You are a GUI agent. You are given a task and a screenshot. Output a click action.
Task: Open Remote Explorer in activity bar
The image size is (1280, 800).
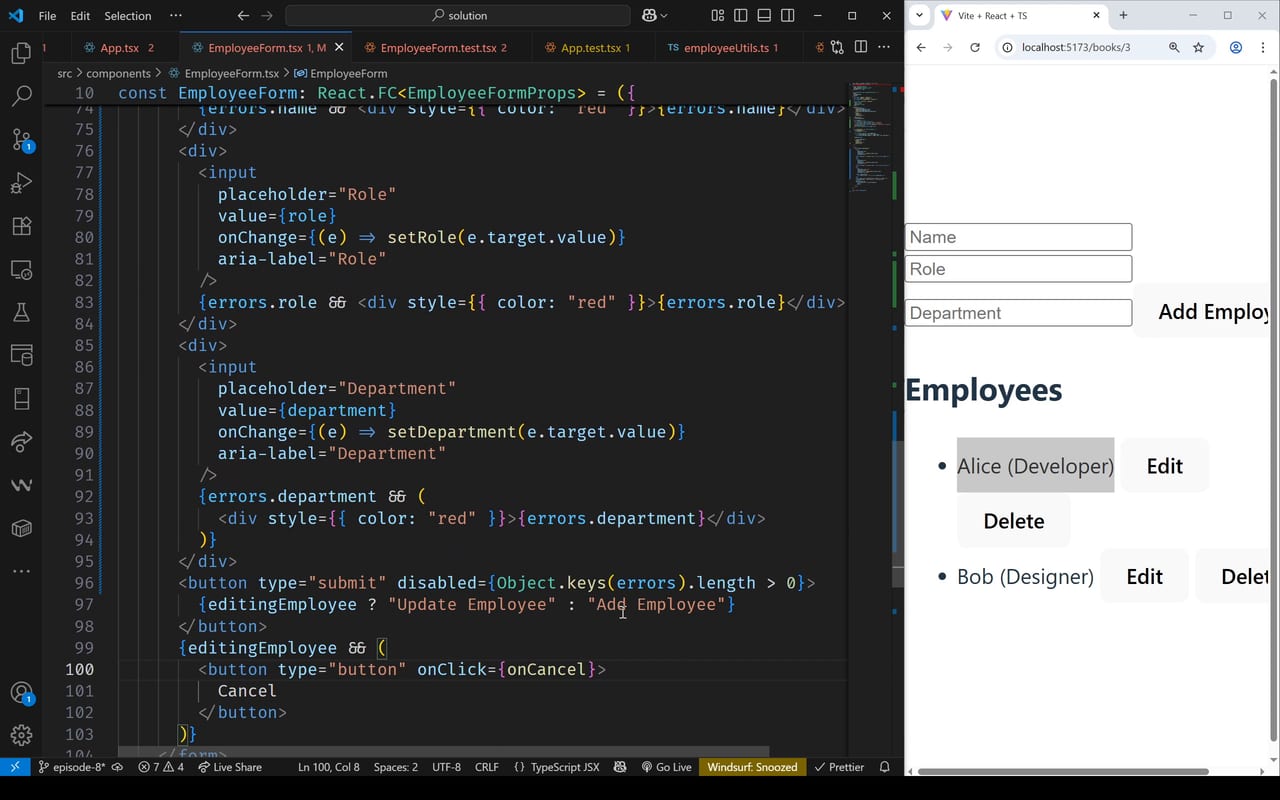[x=21, y=270]
